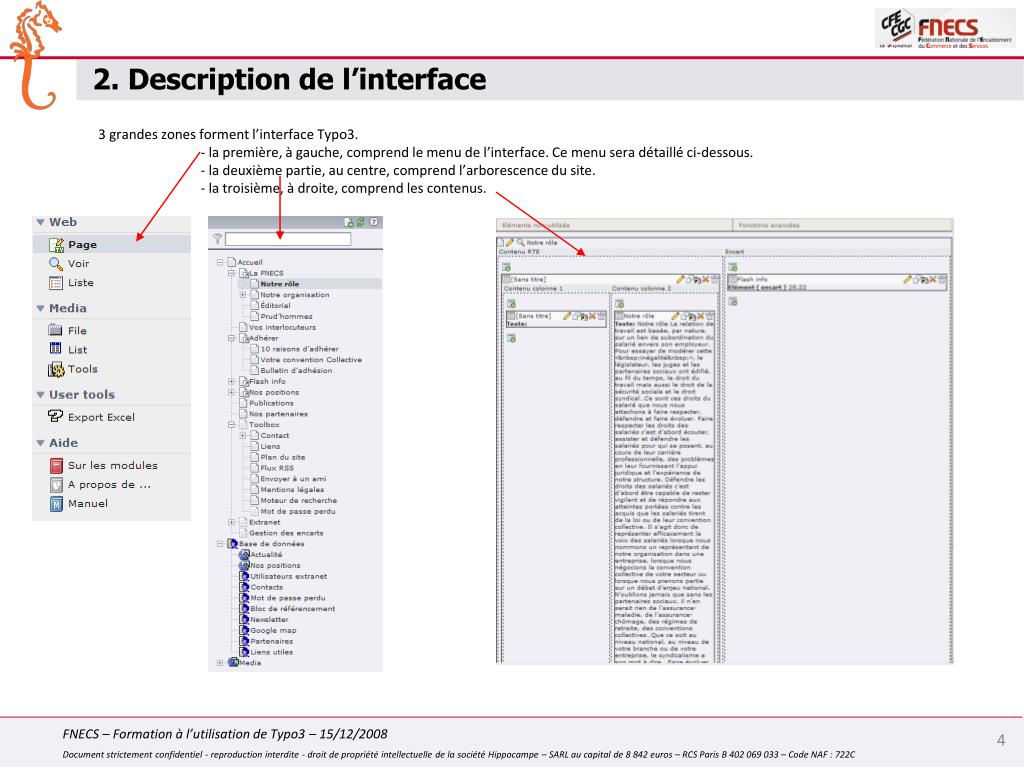Select the Newsletter folder in the tree
The width and height of the screenshot is (1024, 768).
269,620
